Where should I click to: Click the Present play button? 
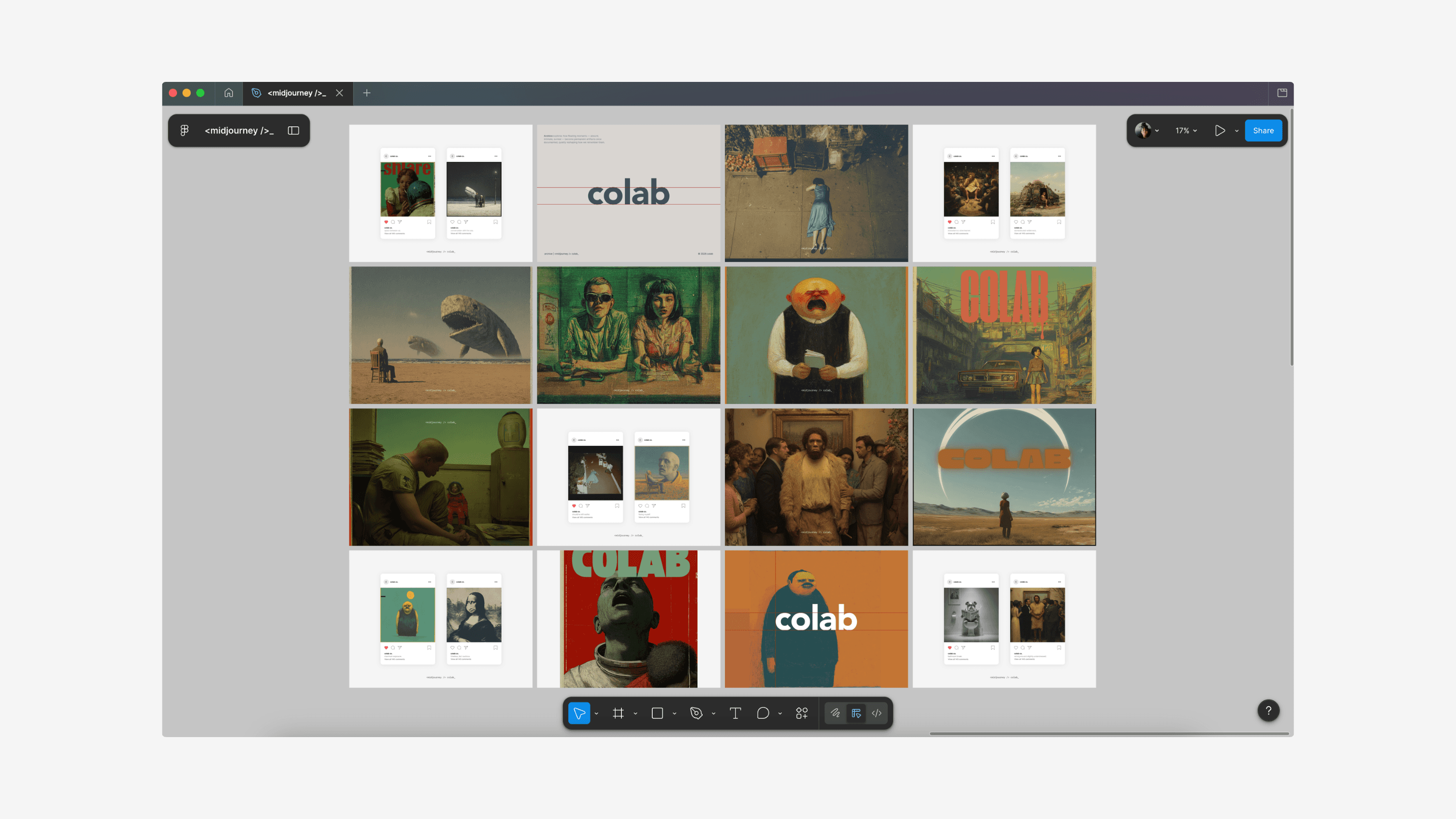(1220, 130)
